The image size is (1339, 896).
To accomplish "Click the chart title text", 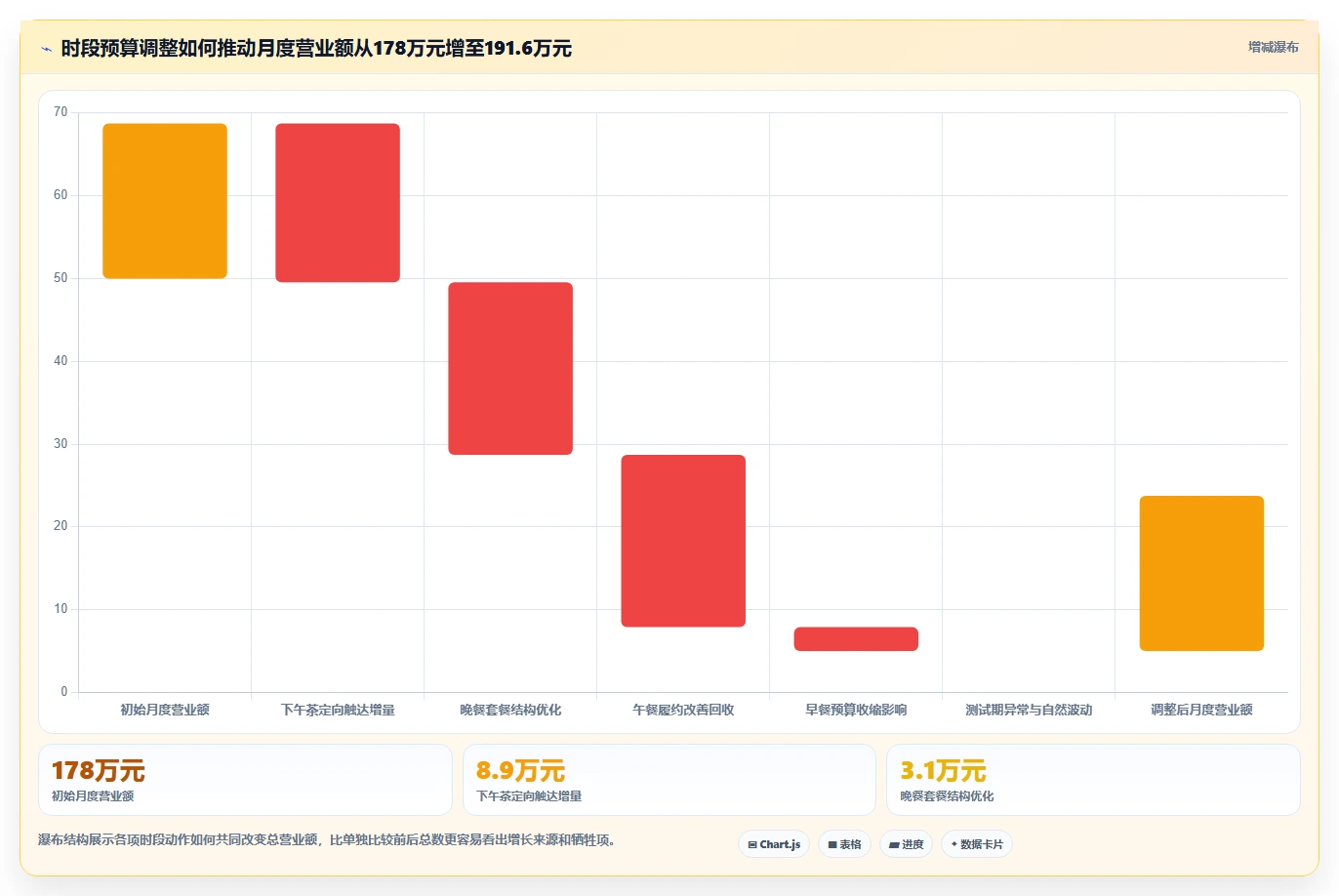I will click(316, 49).
